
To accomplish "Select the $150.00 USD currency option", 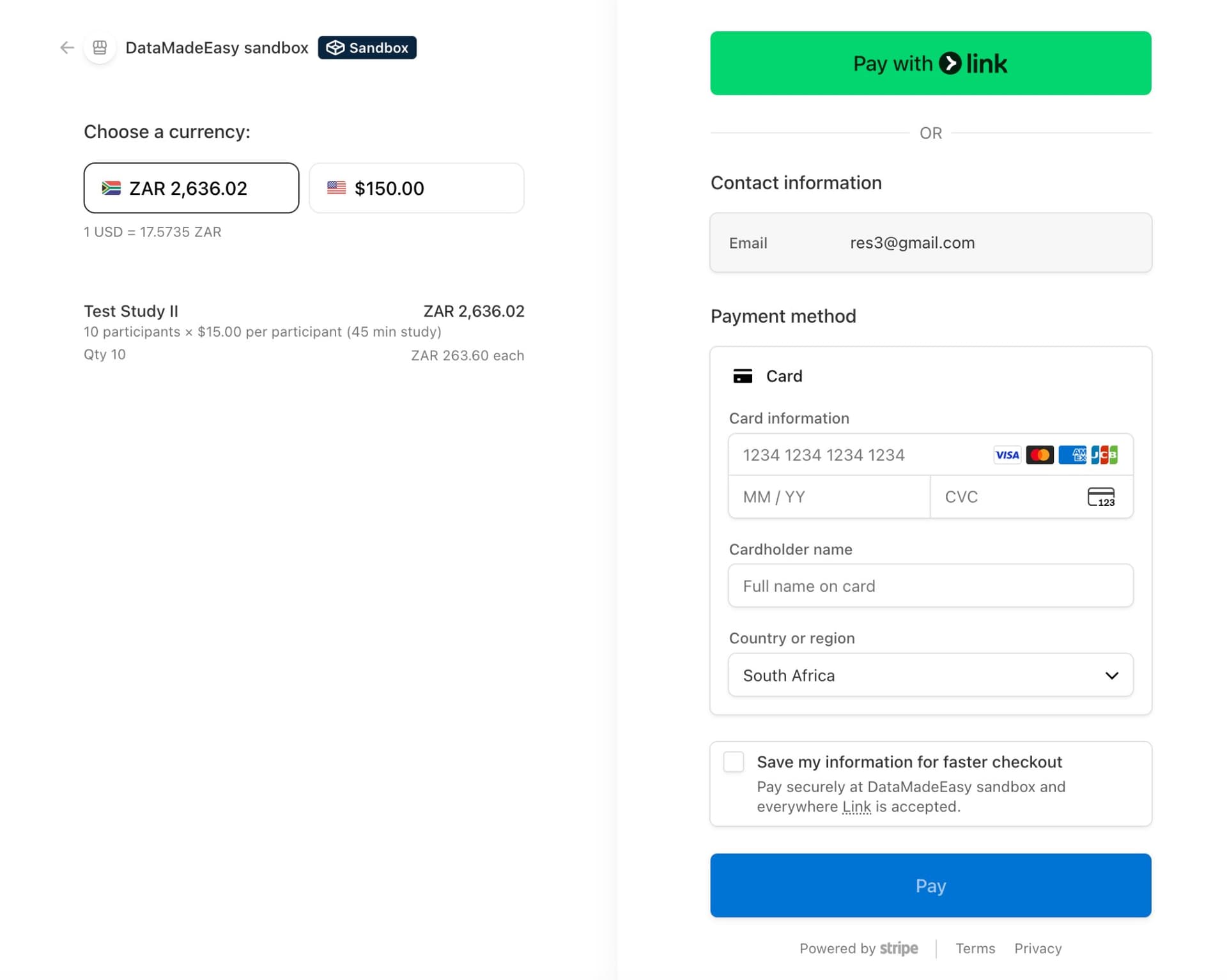I will click(x=416, y=187).
